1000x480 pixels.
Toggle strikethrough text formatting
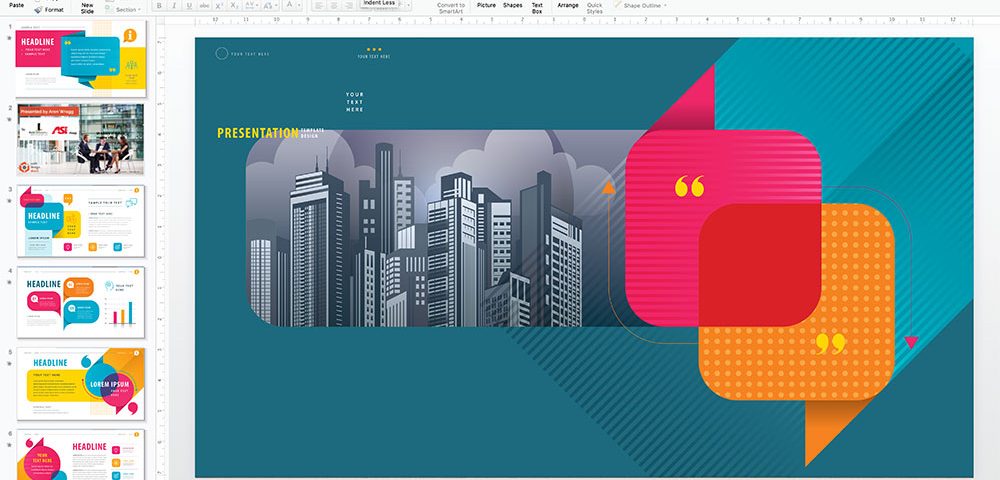pos(203,5)
